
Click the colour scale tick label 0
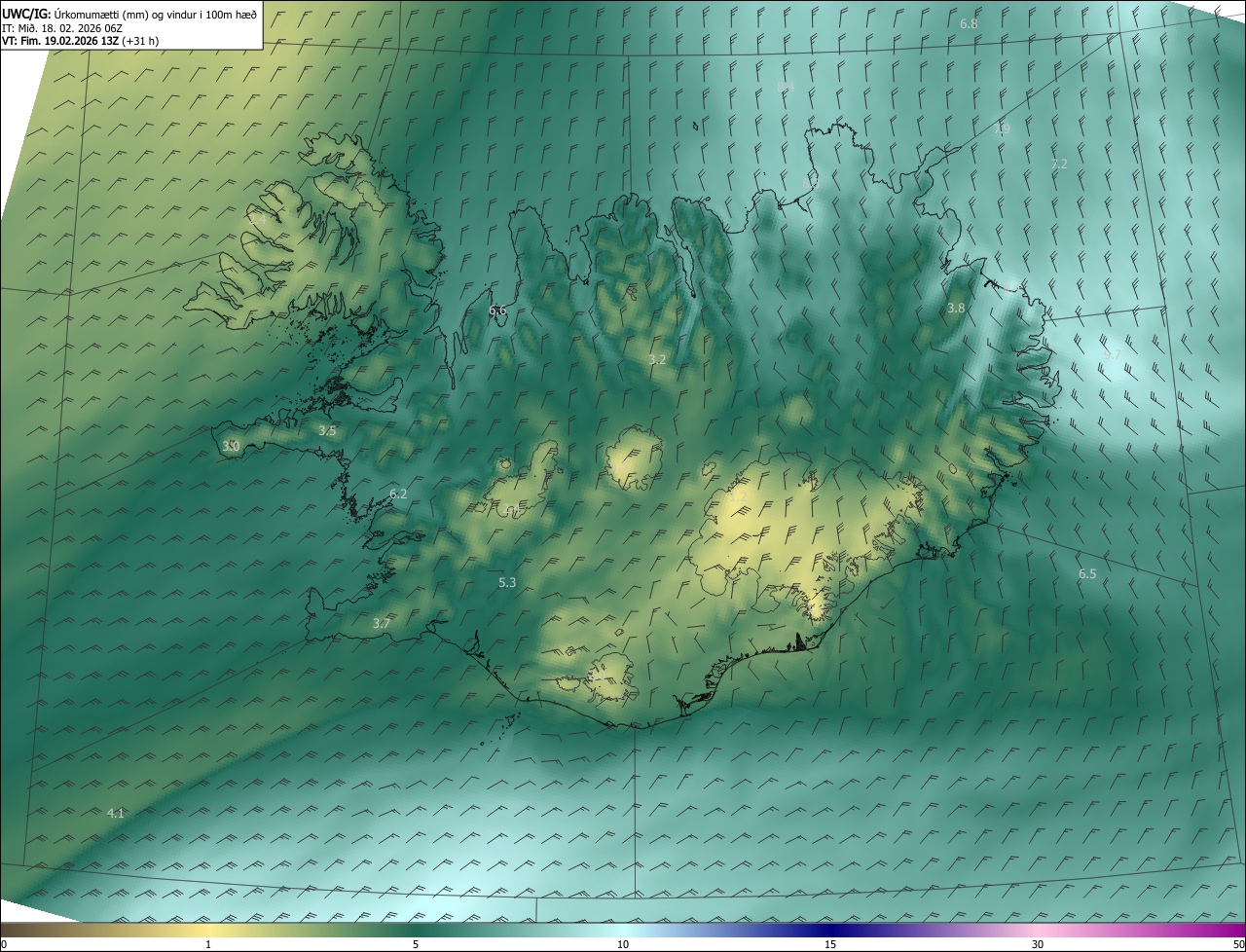3,945
